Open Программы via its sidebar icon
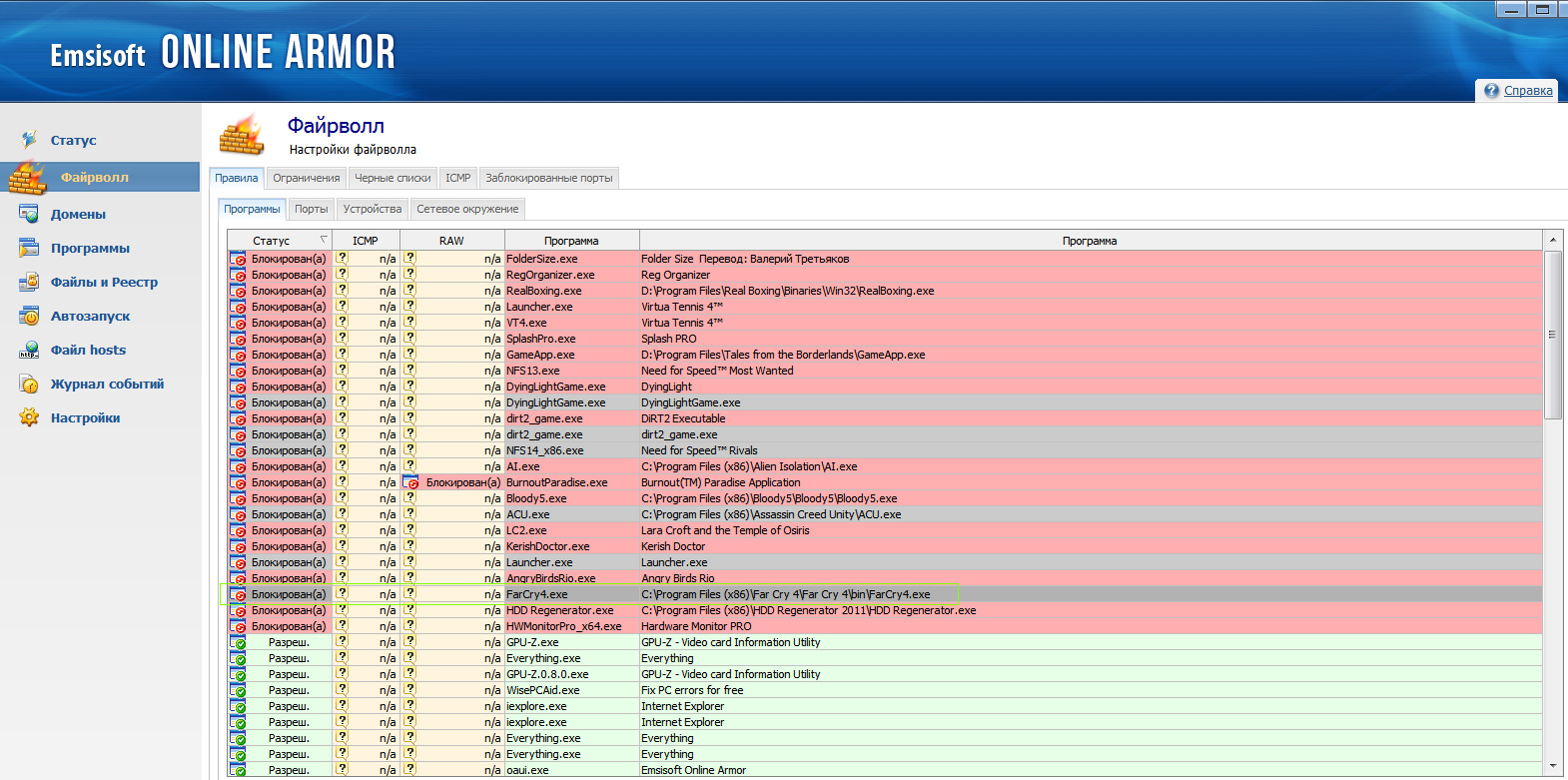Screen dimensions: 1568x780 point(29,248)
